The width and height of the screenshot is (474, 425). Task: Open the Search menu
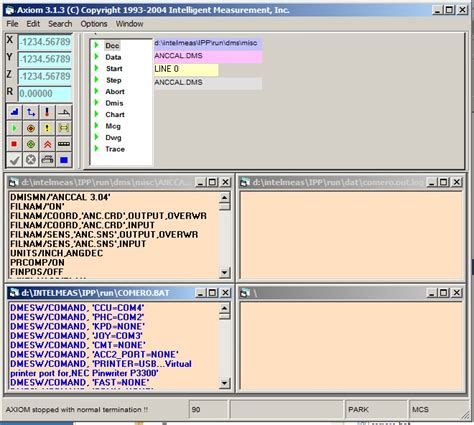click(x=60, y=24)
